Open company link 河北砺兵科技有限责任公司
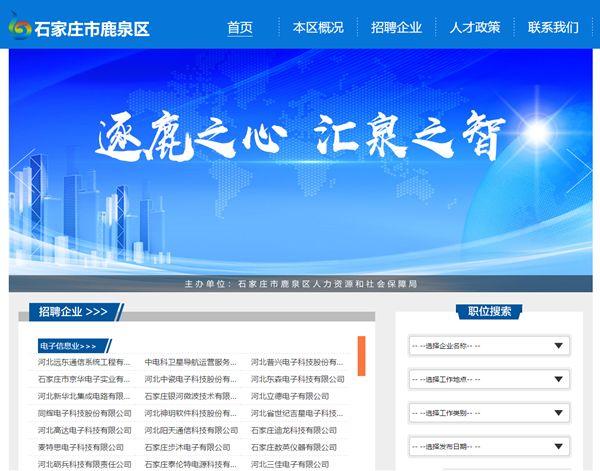Viewport: 600px width, 471px height. (x=85, y=464)
